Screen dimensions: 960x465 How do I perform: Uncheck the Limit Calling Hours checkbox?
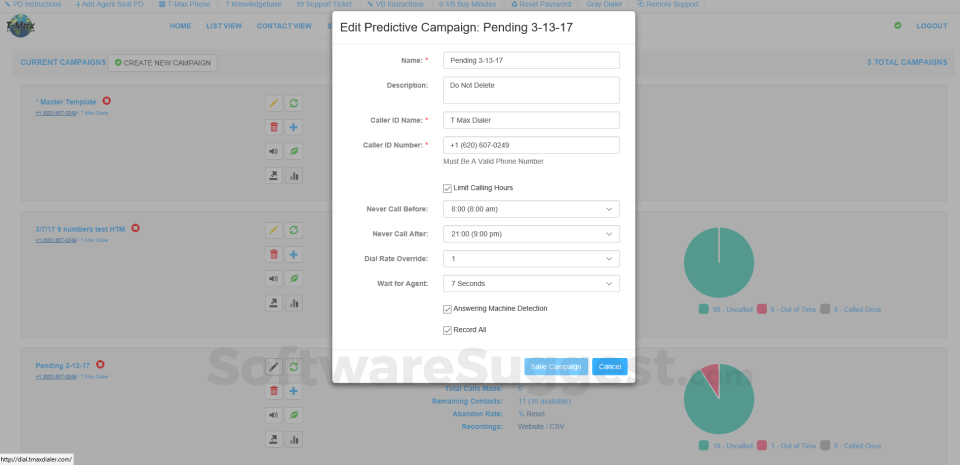[447, 188]
